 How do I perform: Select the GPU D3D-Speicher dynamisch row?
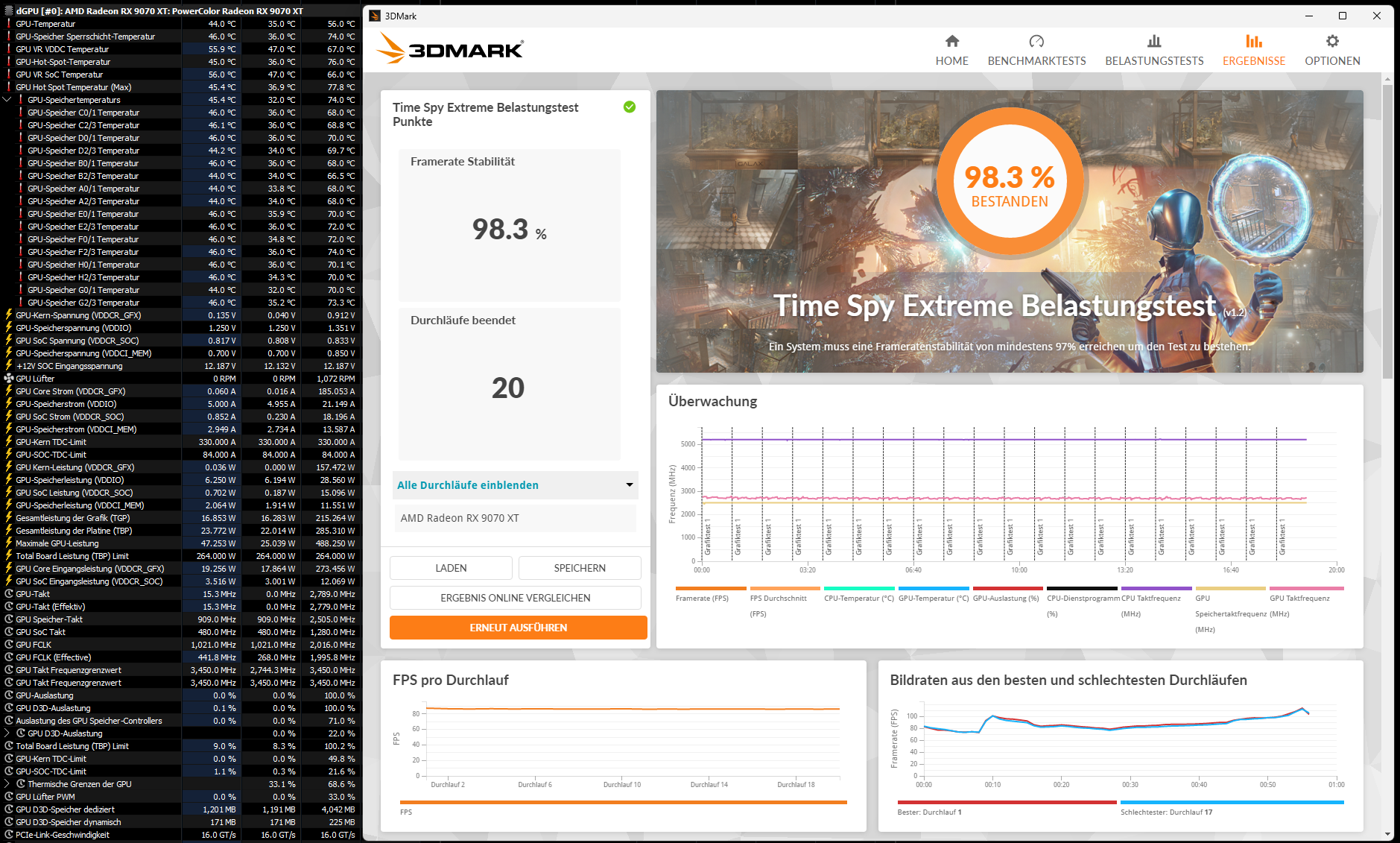click(181, 822)
